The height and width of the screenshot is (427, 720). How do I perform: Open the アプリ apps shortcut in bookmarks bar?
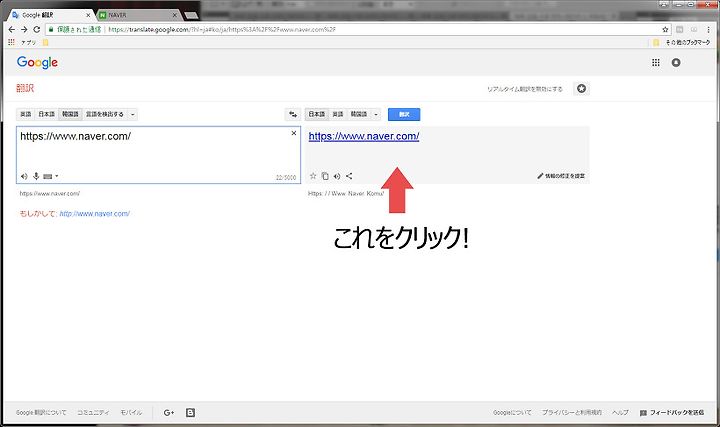[x=22, y=42]
